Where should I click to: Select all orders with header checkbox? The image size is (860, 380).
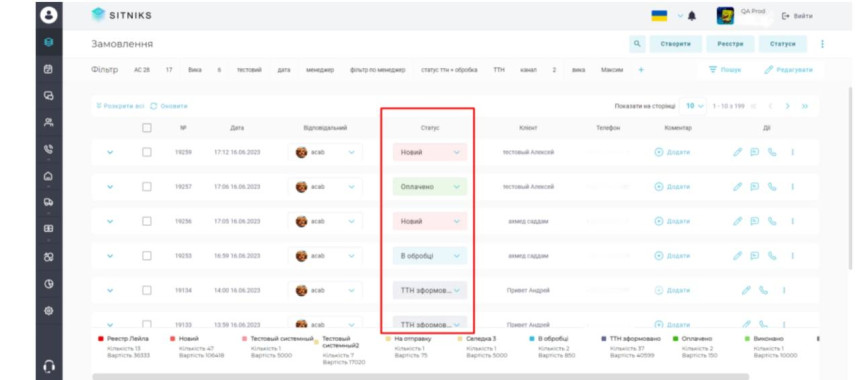146,128
